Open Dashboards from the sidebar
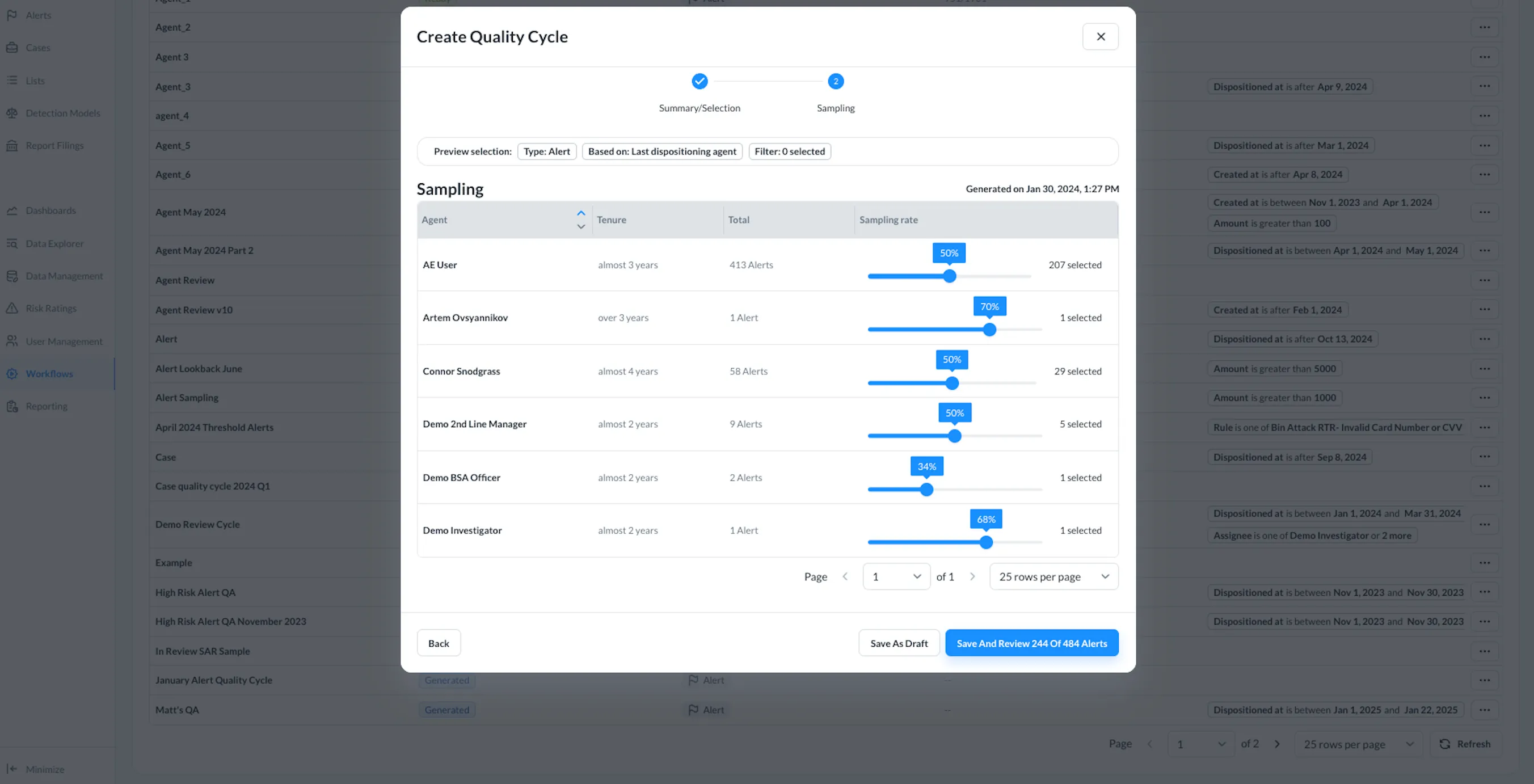 pos(12,210)
